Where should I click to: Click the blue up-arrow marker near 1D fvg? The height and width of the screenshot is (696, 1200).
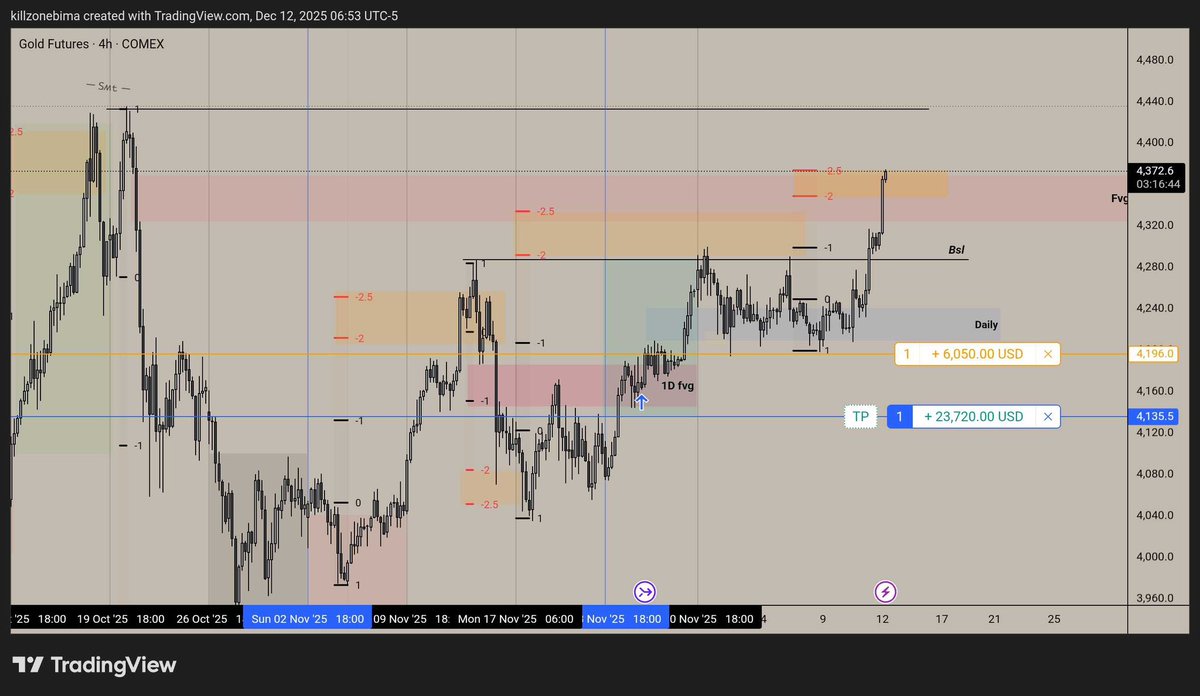[641, 401]
